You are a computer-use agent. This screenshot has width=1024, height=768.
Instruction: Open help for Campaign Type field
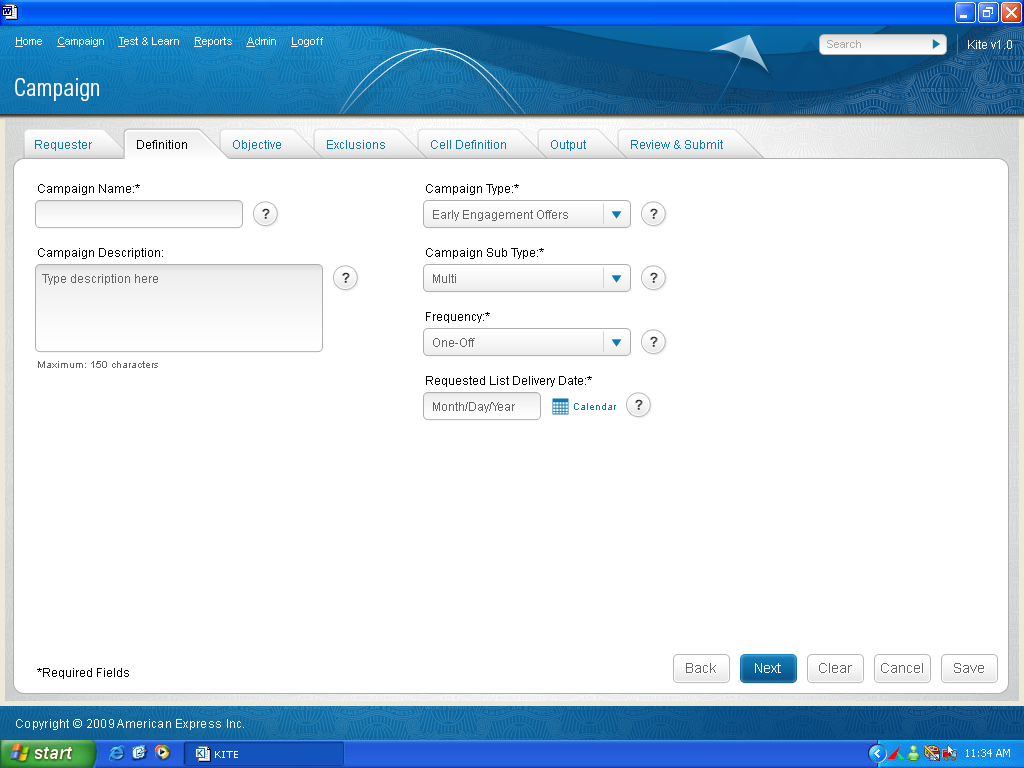click(653, 214)
